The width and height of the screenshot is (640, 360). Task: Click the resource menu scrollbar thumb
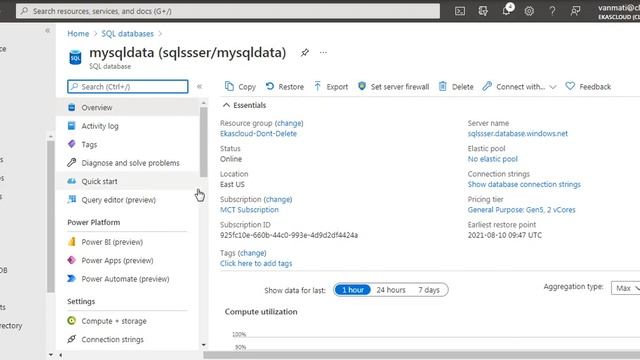pyautogui.click(x=204, y=142)
